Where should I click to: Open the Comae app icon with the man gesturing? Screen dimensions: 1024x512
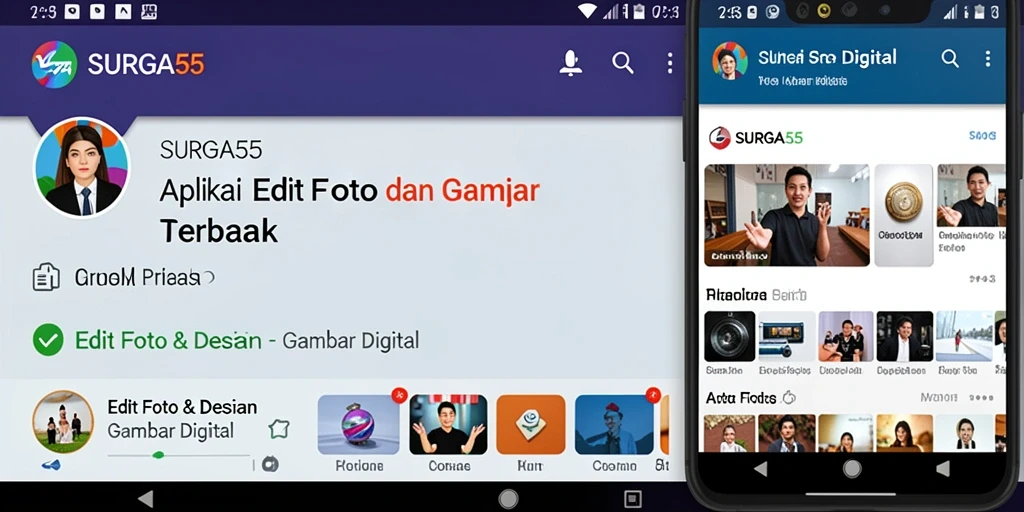(448, 424)
